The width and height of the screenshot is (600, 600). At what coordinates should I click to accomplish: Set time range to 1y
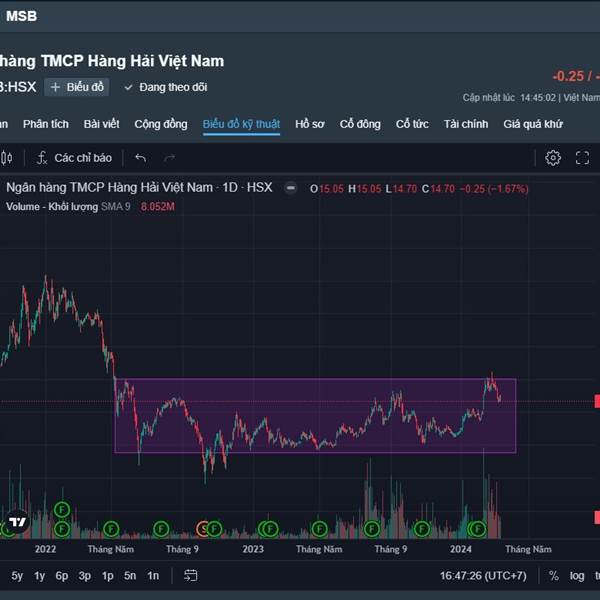pyautogui.click(x=39, y=576)
